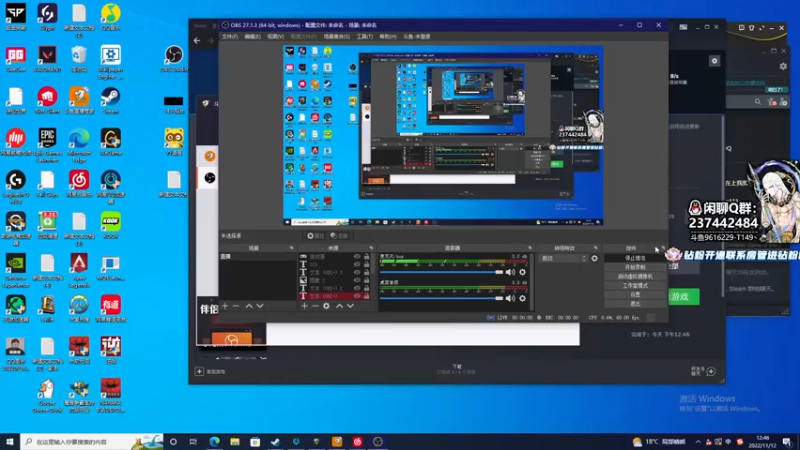Adjust the 桌面音频 volume slider

[x=441, y=298]
